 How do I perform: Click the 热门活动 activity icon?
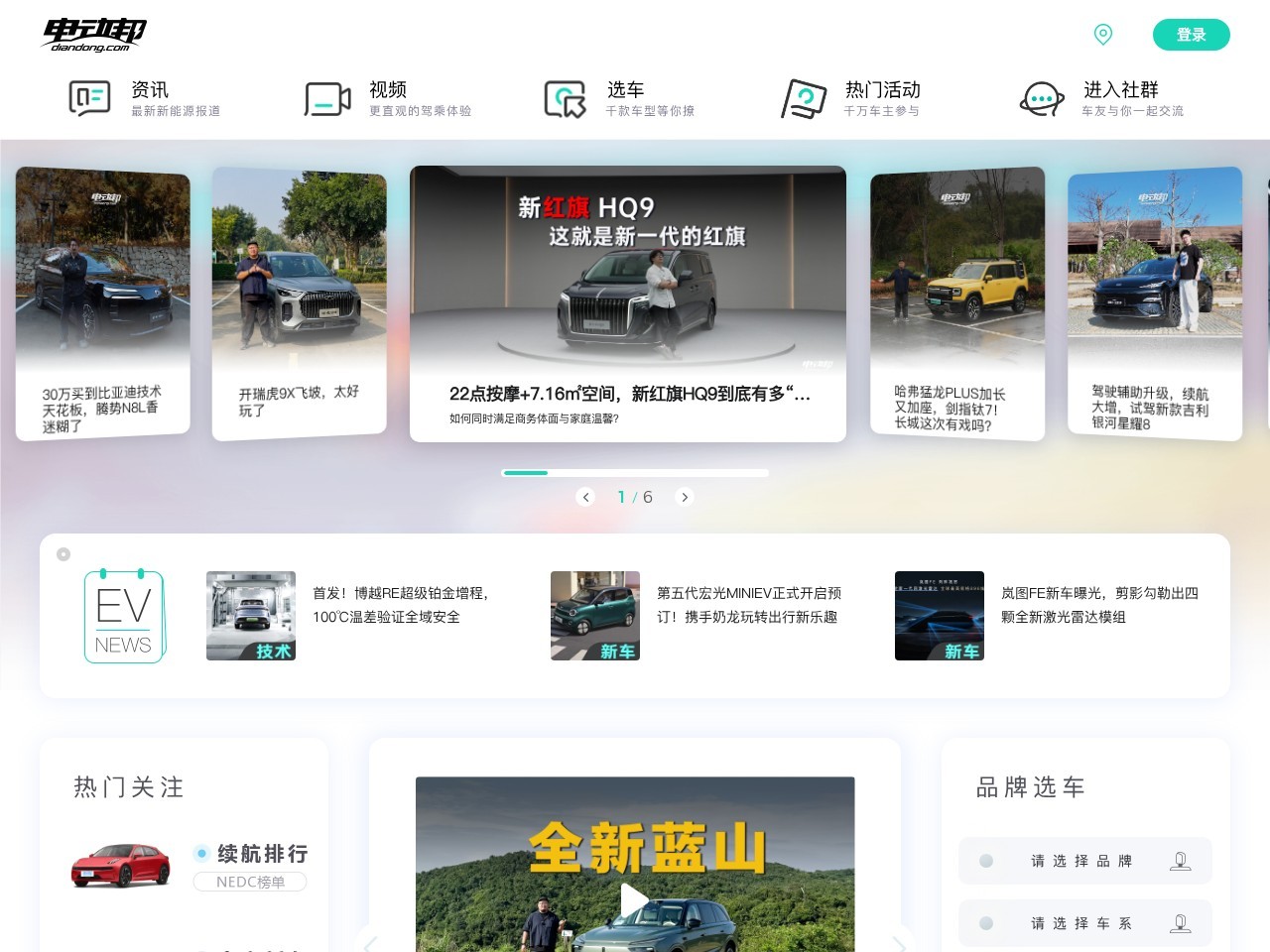[x=804, y=99]
